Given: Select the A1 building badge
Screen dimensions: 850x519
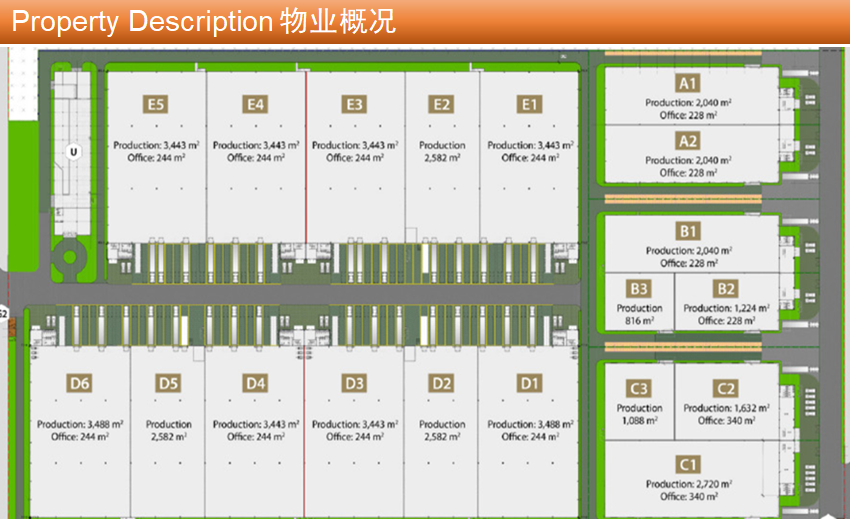Looking at the screenshot, I should 687,83.
